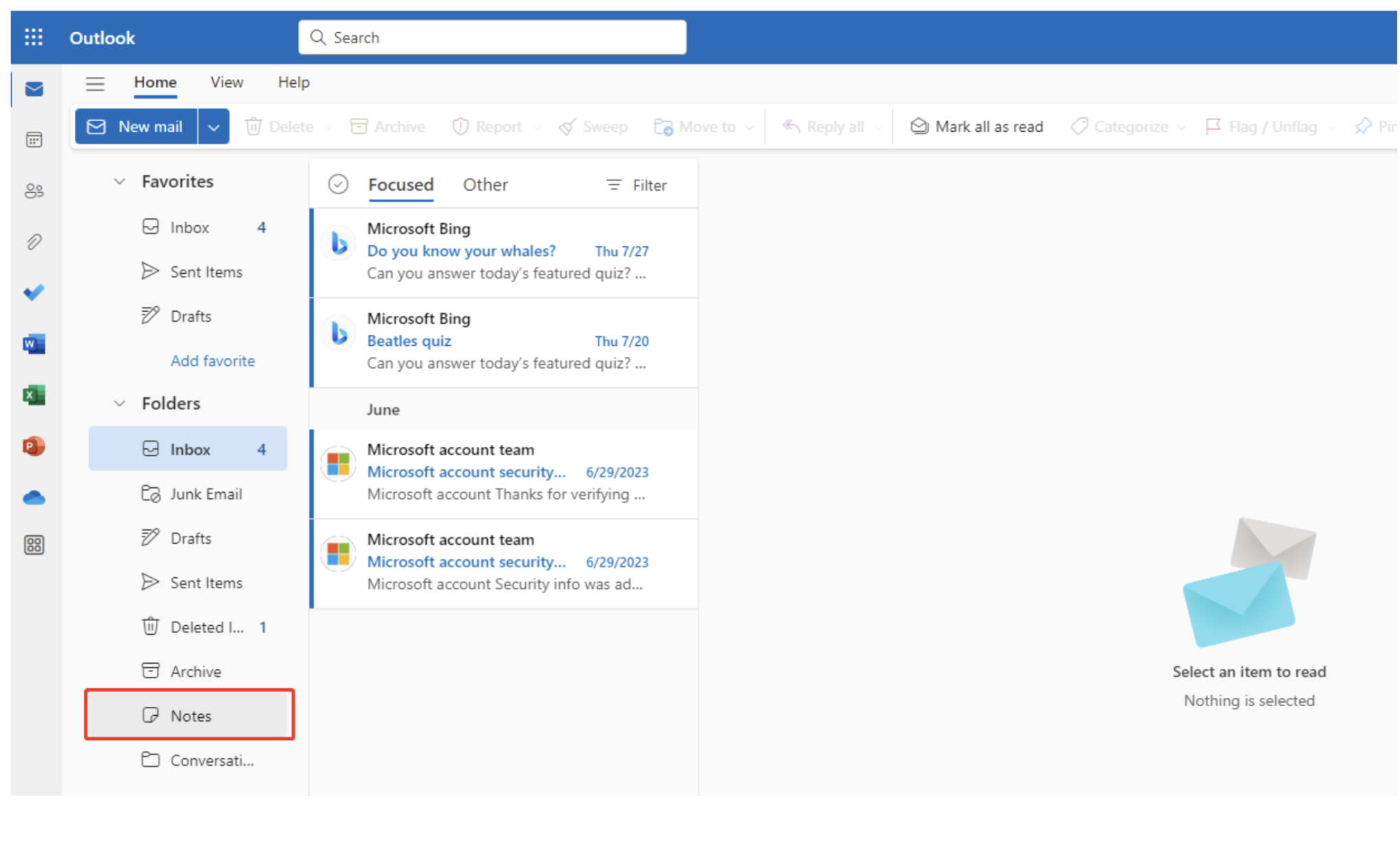
Task: Open More apps icon in sidebar
Action: coord(34,546)
